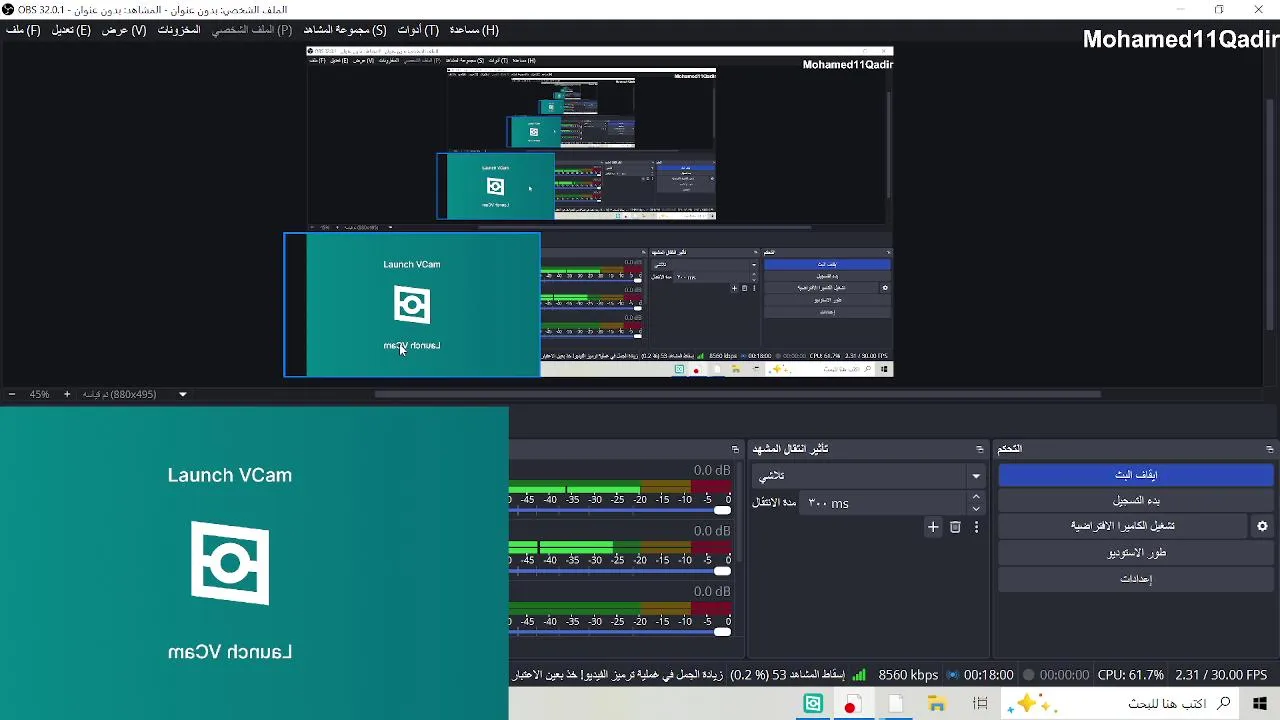Click the 2.31 / 30.00 FPS status
This screenshot has height=720, width=1280.
[1221, 675]
